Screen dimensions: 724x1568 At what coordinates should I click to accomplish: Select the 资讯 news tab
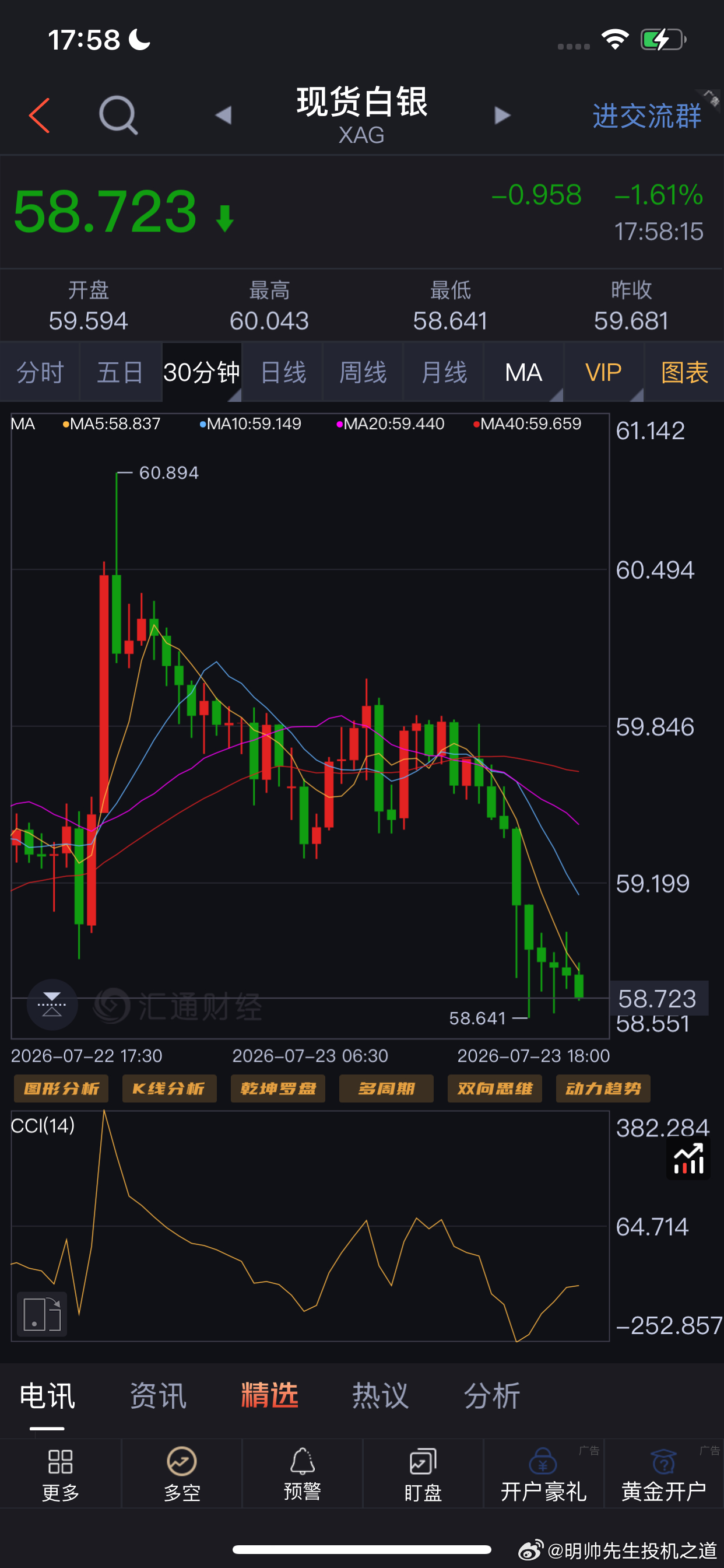coord(158,1396)
